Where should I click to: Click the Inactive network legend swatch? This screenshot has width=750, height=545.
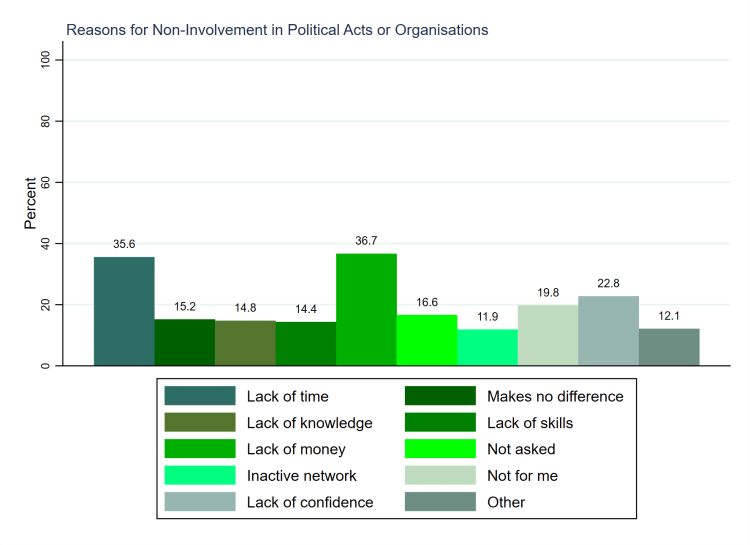200,476
